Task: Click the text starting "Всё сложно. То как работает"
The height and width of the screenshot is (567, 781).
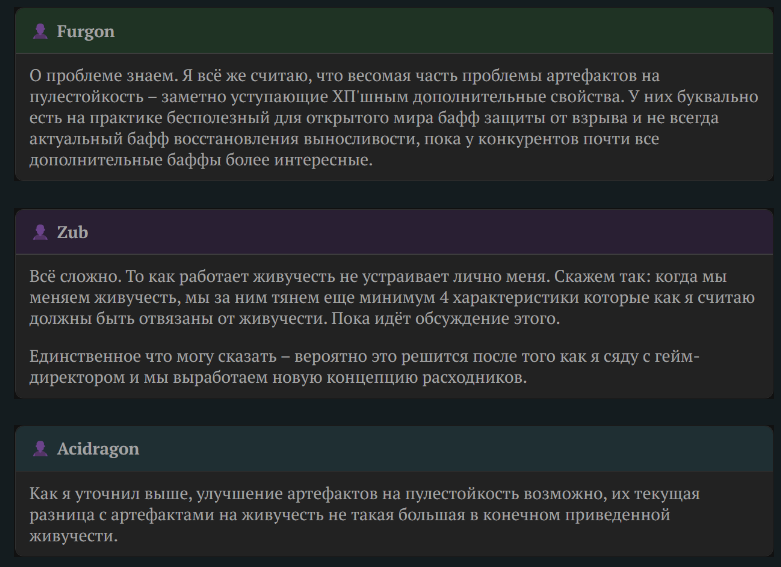Action: coord(392,297)
